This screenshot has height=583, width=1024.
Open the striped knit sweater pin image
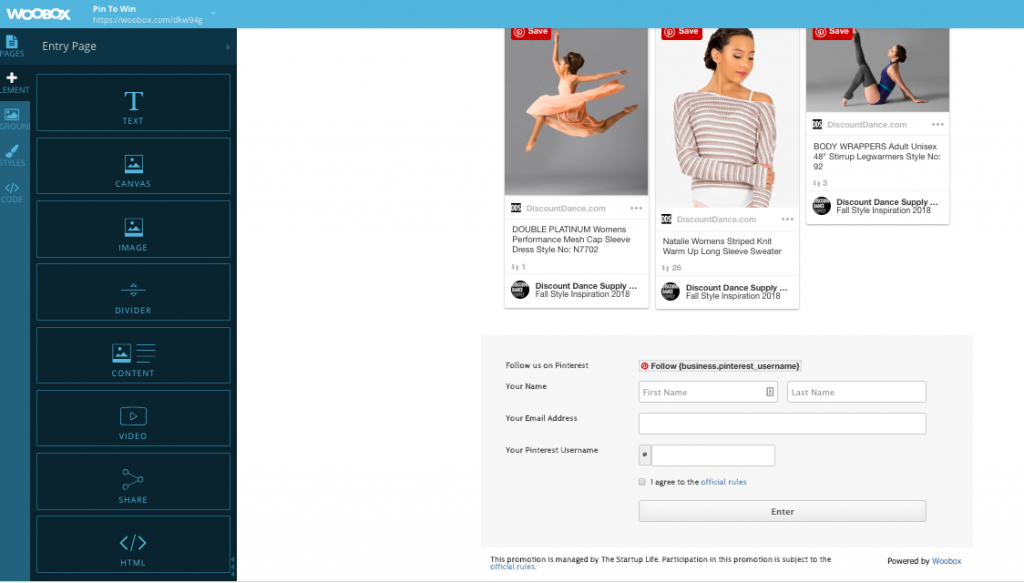[727, 118]
